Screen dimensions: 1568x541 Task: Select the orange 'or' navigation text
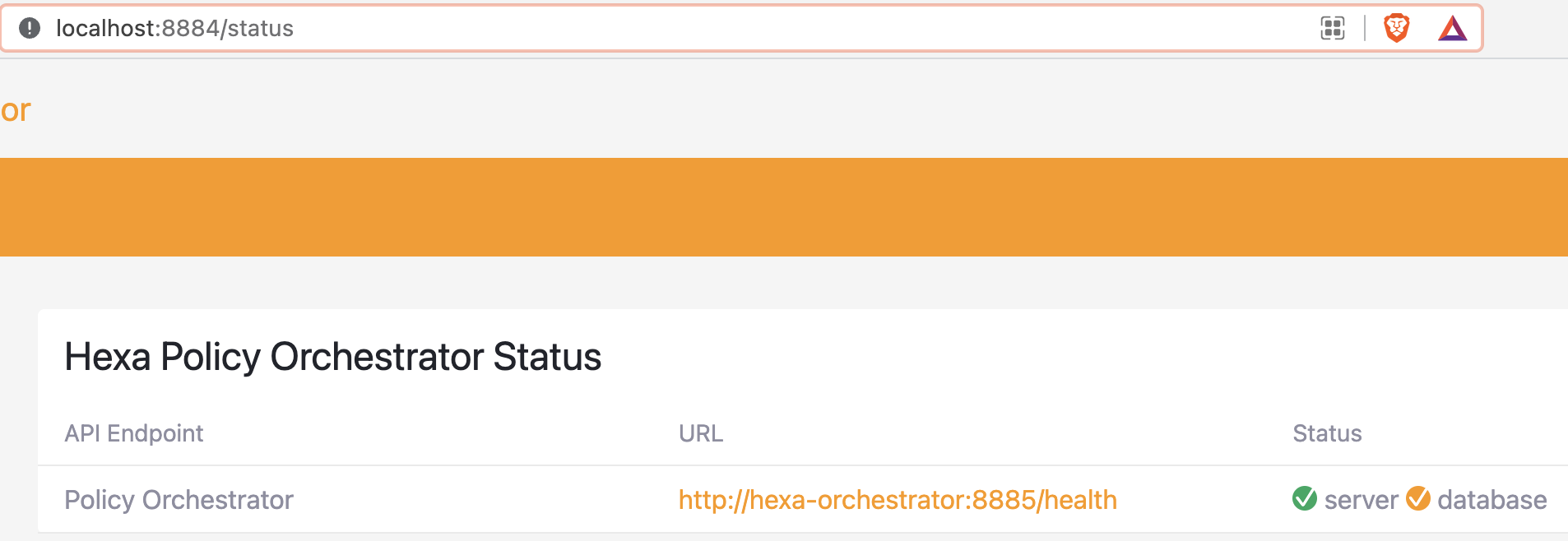16,109
